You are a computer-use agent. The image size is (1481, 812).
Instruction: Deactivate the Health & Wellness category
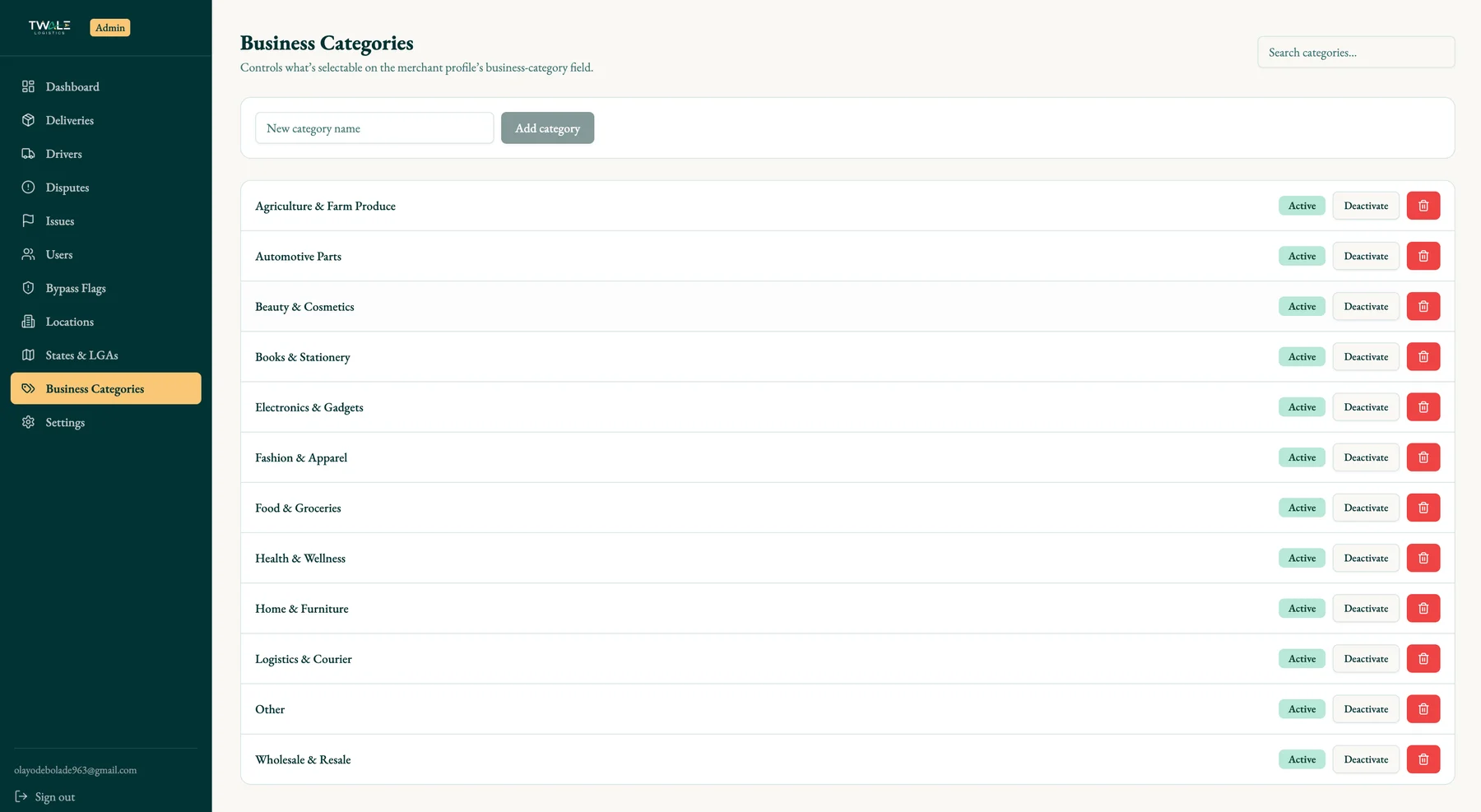tap(1366, 558)
